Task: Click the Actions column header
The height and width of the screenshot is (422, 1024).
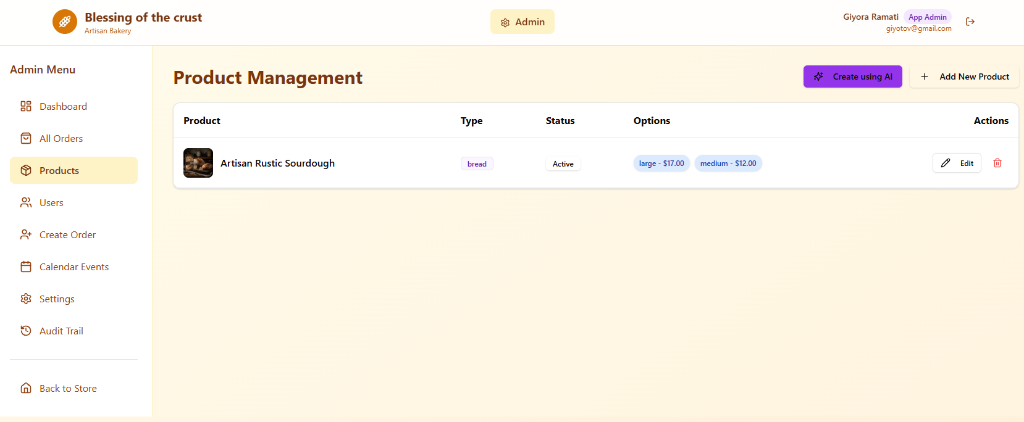Action: click(x=991, y=121)
